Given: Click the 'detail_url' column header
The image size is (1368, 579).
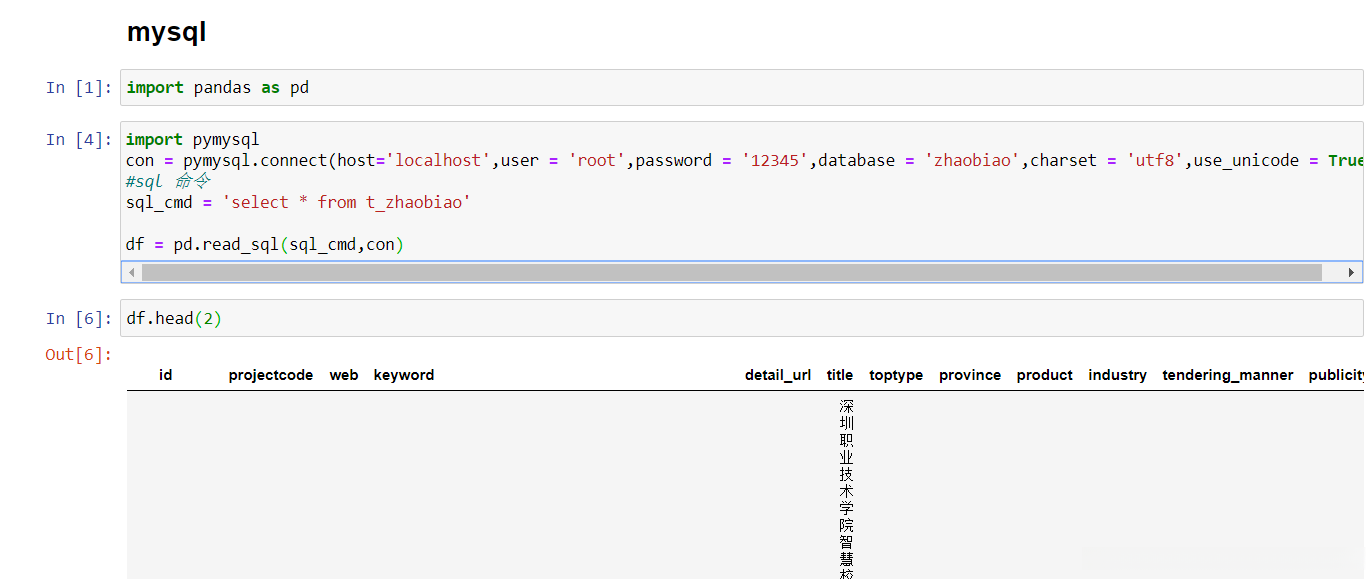Looking at the screenshot, I should click(778, 375).
